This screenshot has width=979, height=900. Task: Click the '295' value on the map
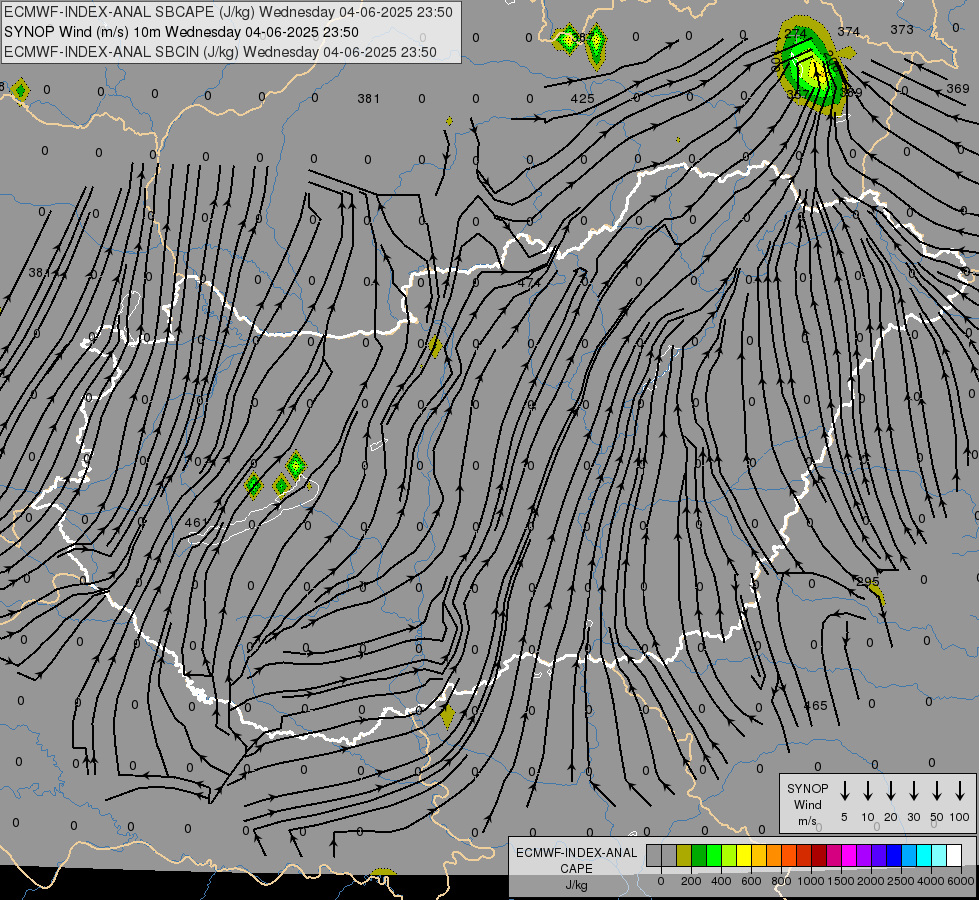point(868,581)
